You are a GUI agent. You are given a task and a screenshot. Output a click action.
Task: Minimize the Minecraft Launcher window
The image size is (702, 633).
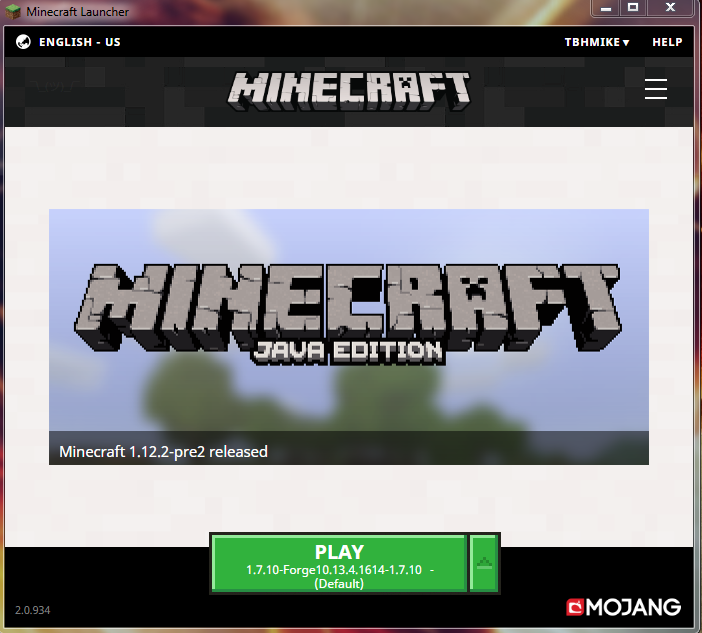(x=606, y=8)
